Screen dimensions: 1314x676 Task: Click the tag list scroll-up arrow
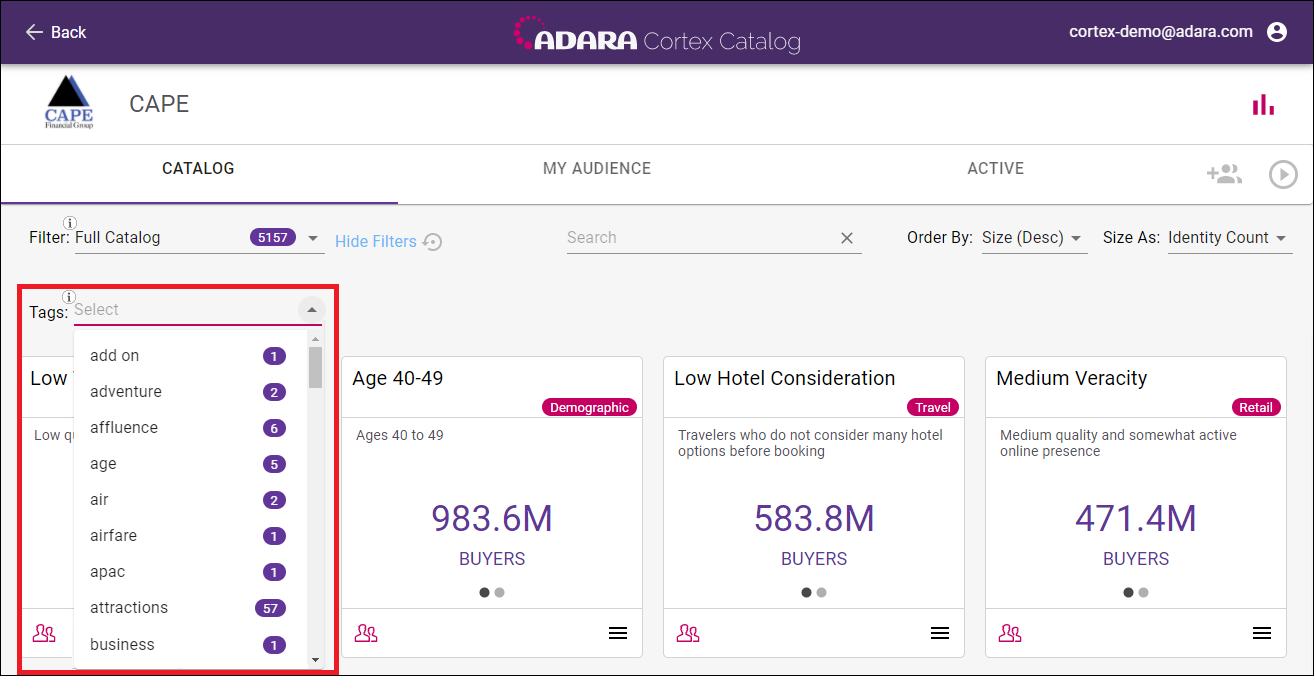point(315,339)
